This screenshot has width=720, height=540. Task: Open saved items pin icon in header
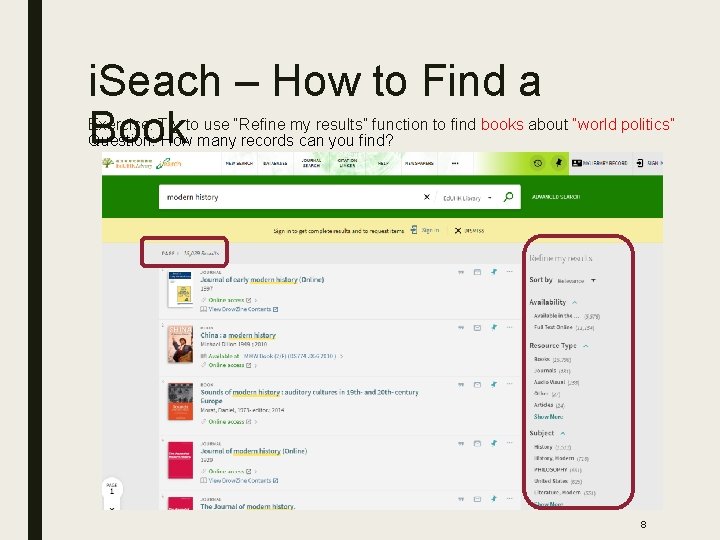[559, 163]
